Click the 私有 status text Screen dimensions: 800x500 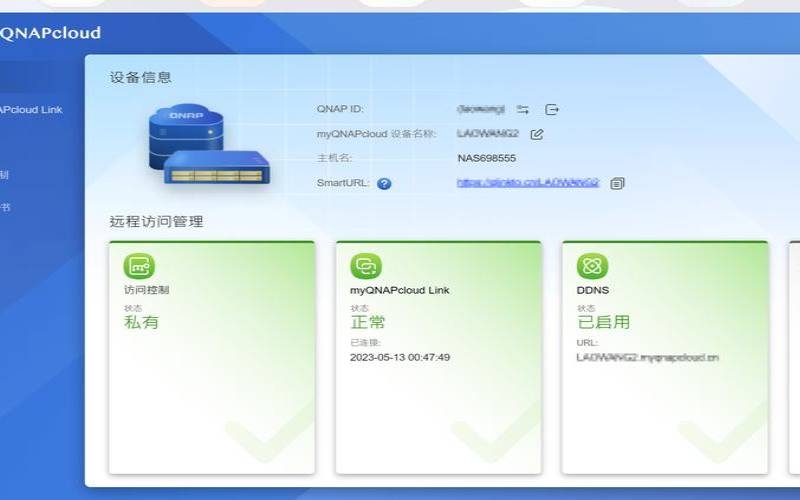[141, 322]
